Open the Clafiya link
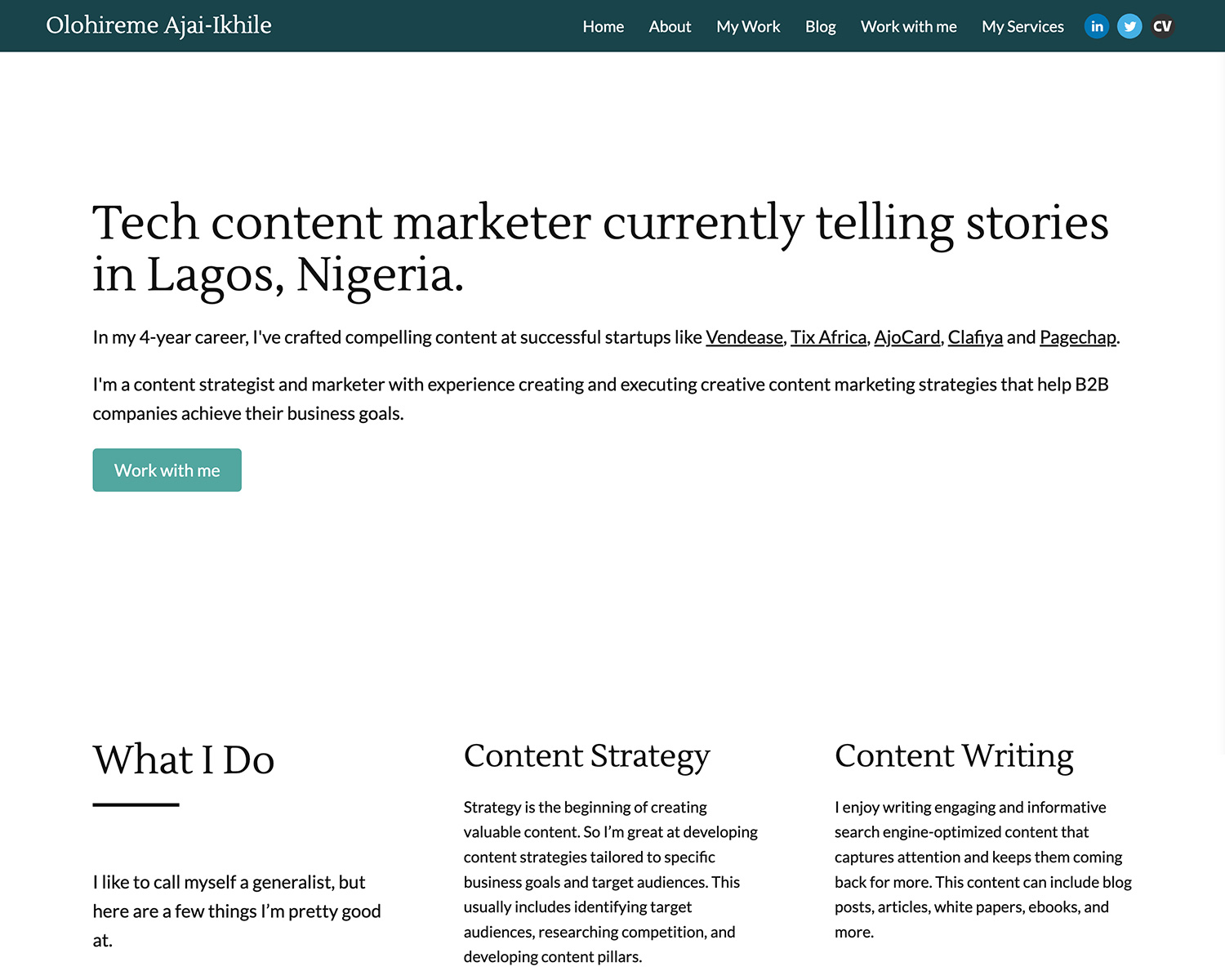1225x980 pixels. (975, 337)
